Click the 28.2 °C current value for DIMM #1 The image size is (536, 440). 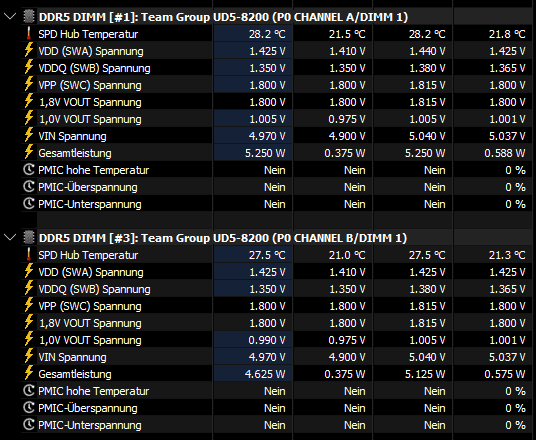tap(267, 34)
